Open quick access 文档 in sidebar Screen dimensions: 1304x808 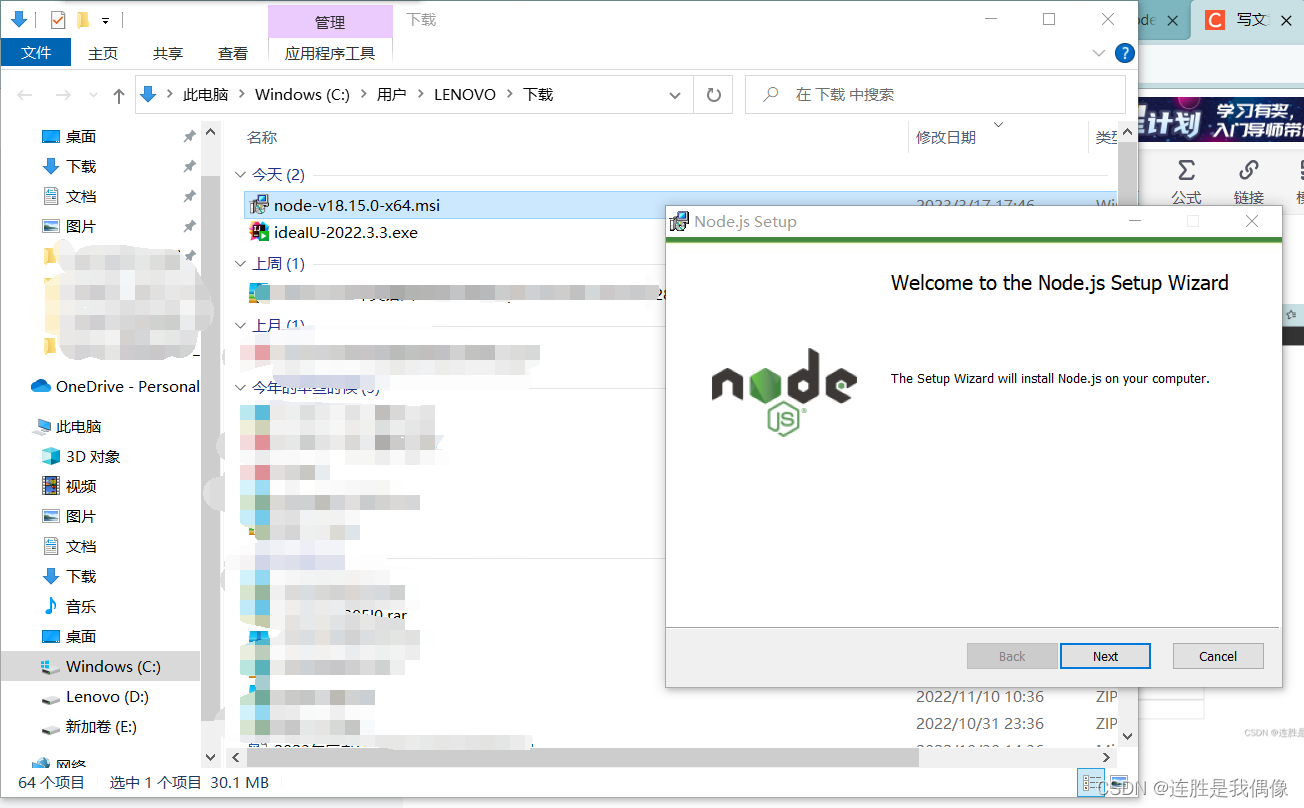[81, 196]
